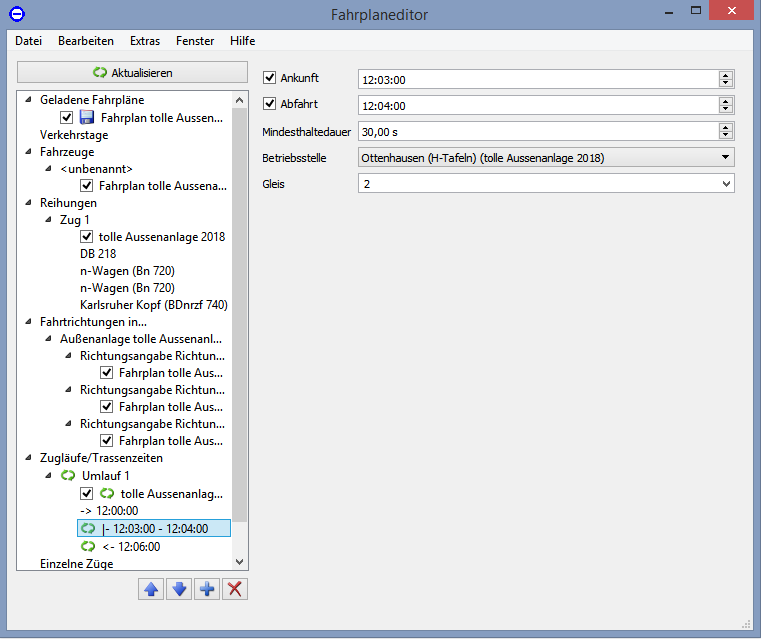This screenshot has width=761, height=639.
Task: Click the blue plus add button
Action: 207,588
